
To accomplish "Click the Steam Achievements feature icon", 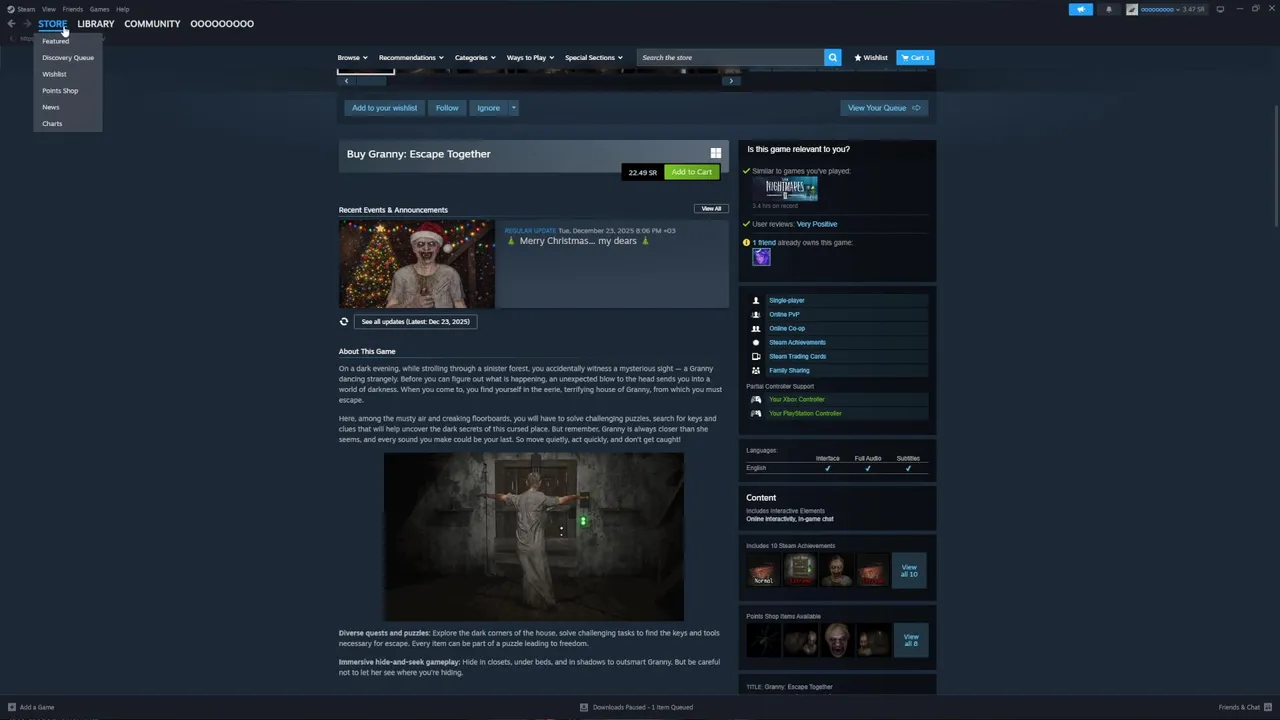I will point(756,342).
